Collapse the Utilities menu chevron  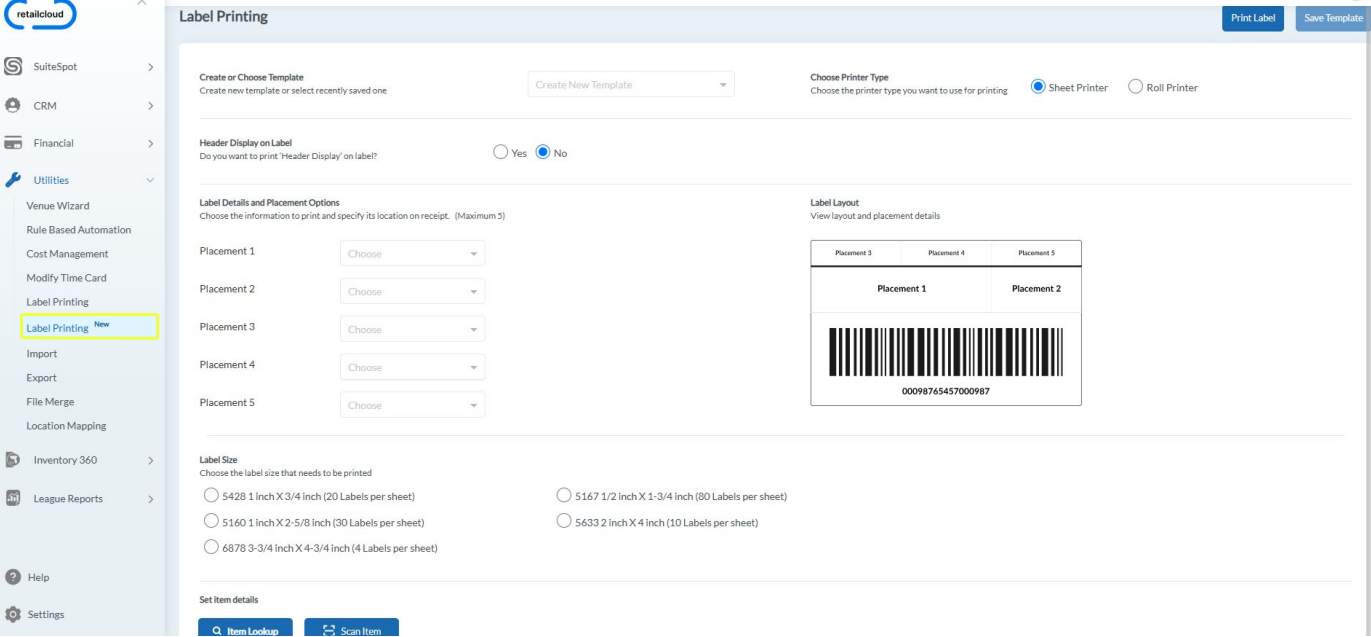click(150, 180)
